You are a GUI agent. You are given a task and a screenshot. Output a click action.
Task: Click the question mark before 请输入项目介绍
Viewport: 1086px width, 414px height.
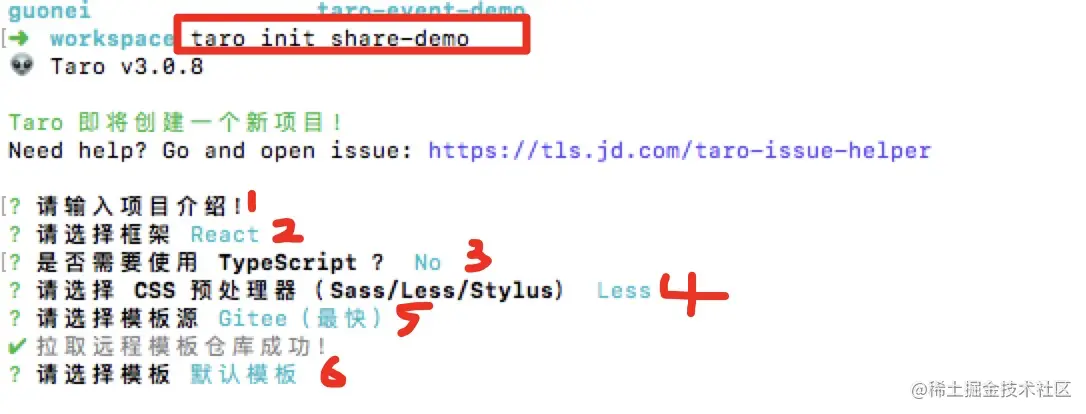tap(16, 206)
